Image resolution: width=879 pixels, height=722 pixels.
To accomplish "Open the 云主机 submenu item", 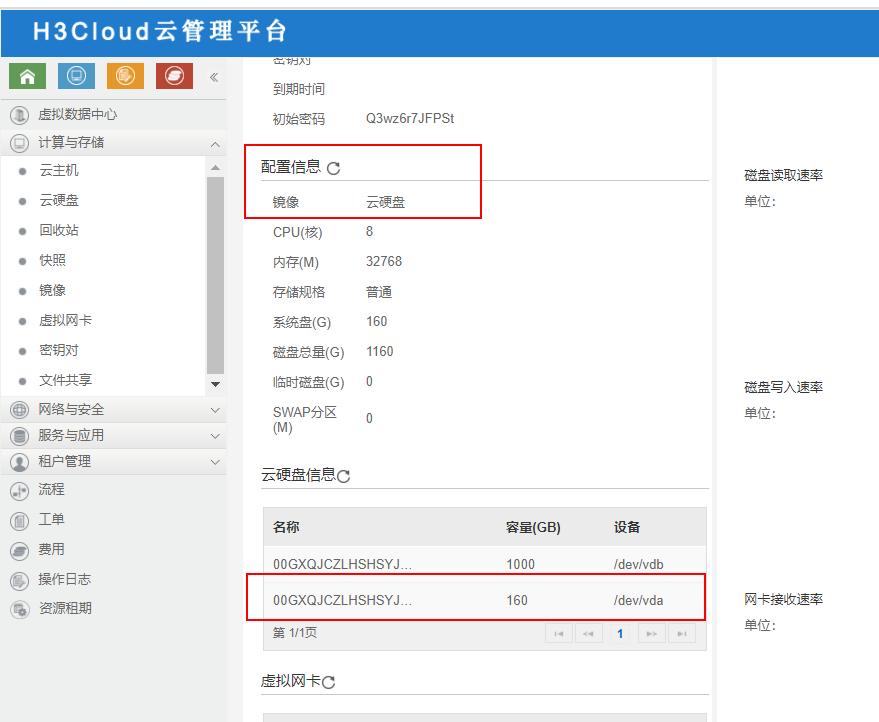I will [59, 170].
